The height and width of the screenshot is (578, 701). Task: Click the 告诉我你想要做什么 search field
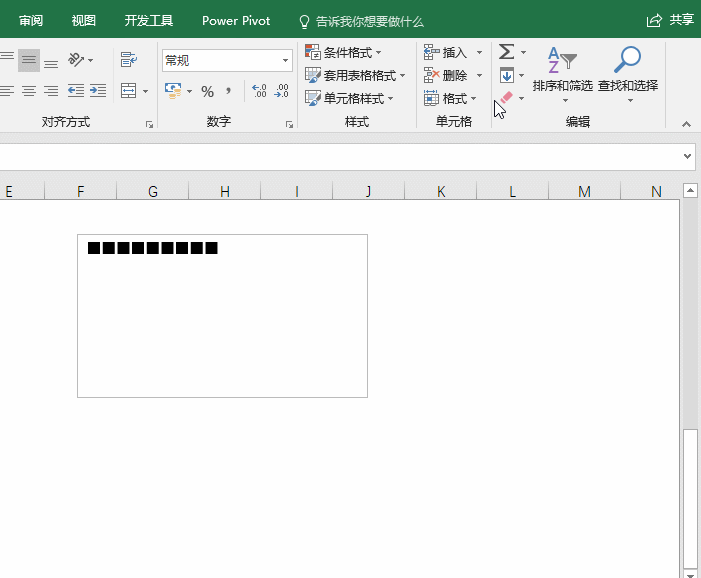point(361,21)
